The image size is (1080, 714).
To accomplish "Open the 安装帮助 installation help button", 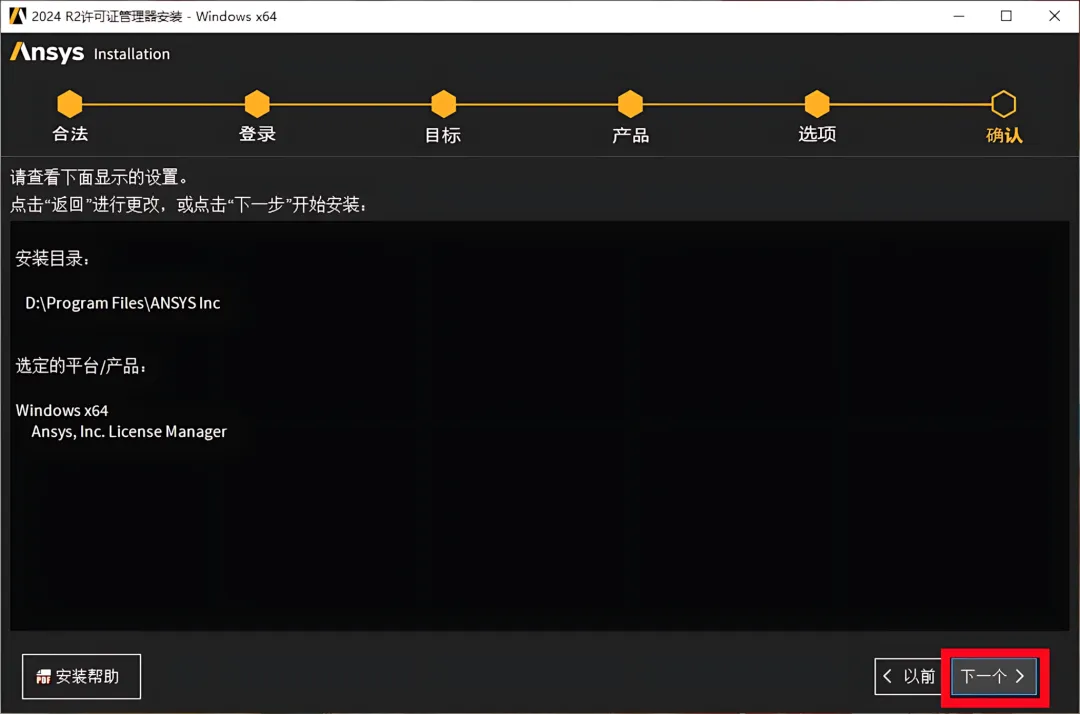I will click(81, 676).
